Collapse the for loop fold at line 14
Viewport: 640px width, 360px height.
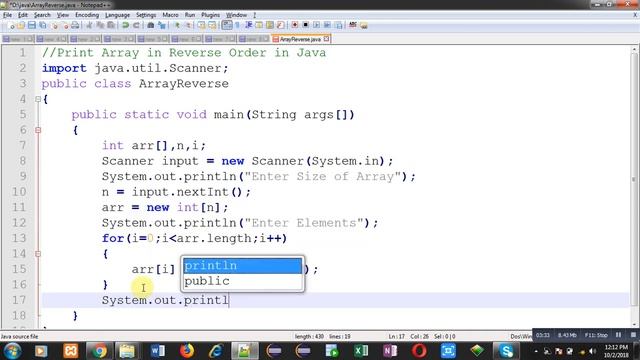(38, 254)
